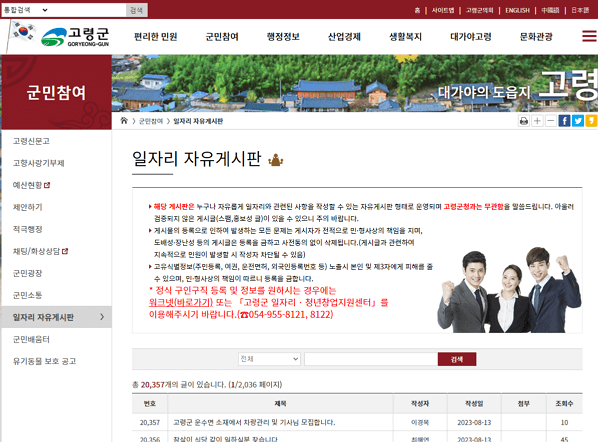The width and height of the screenshot is (598, 442).
Task: Open the hamburger full menu icon
Action: tap(589, 36)
